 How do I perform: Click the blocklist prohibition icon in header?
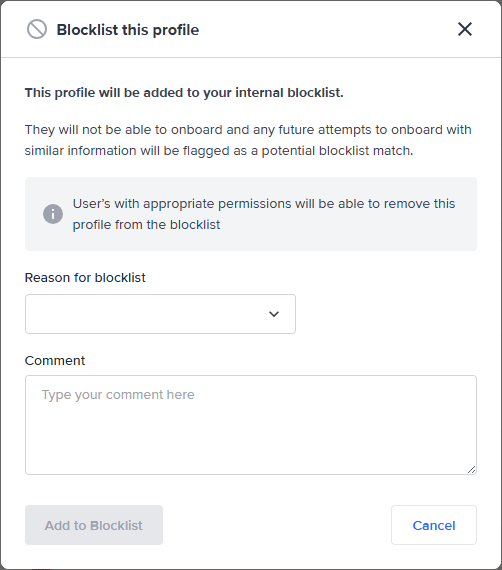[37, 29]
